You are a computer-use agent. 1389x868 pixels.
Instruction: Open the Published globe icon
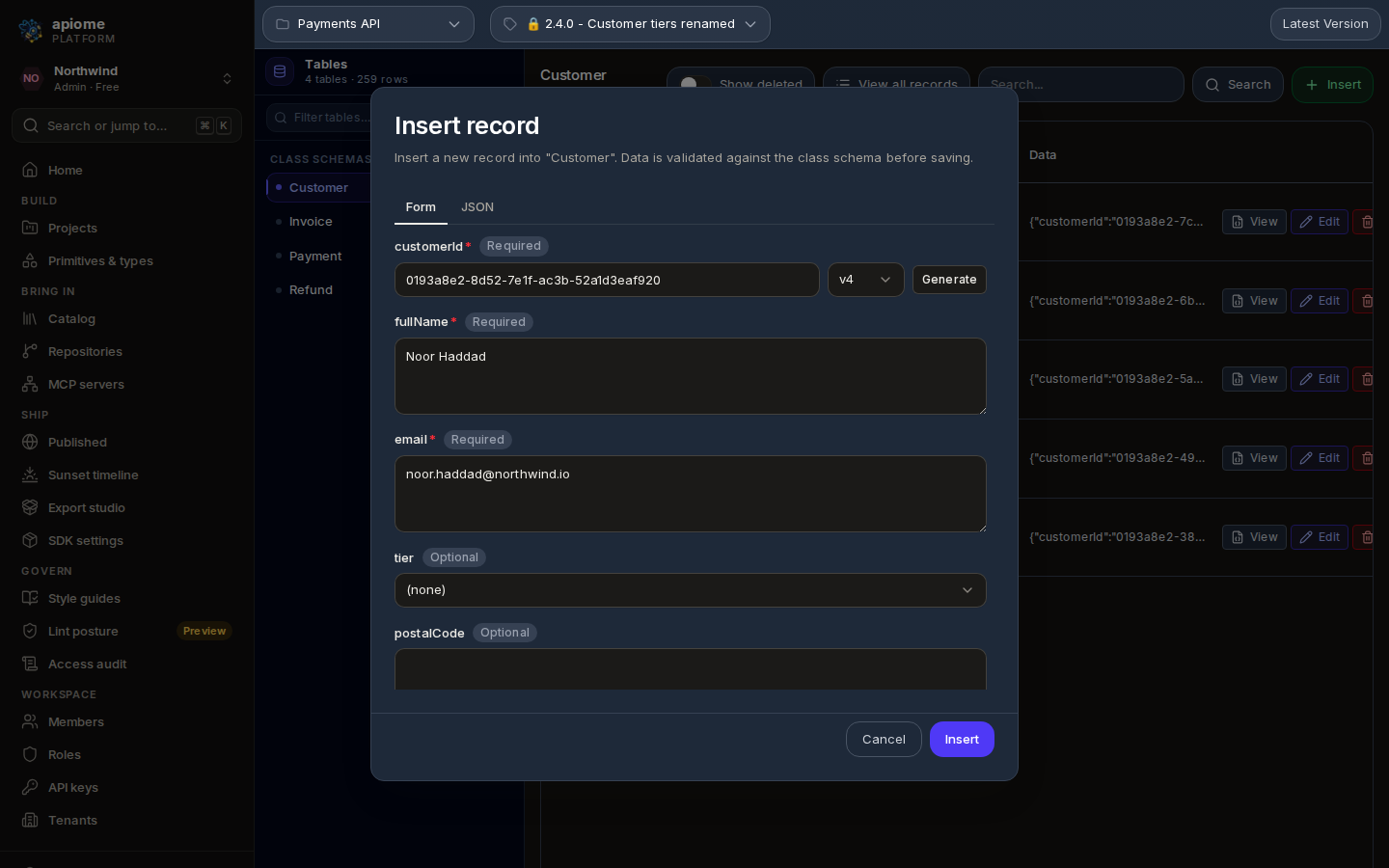click(30, 442)
